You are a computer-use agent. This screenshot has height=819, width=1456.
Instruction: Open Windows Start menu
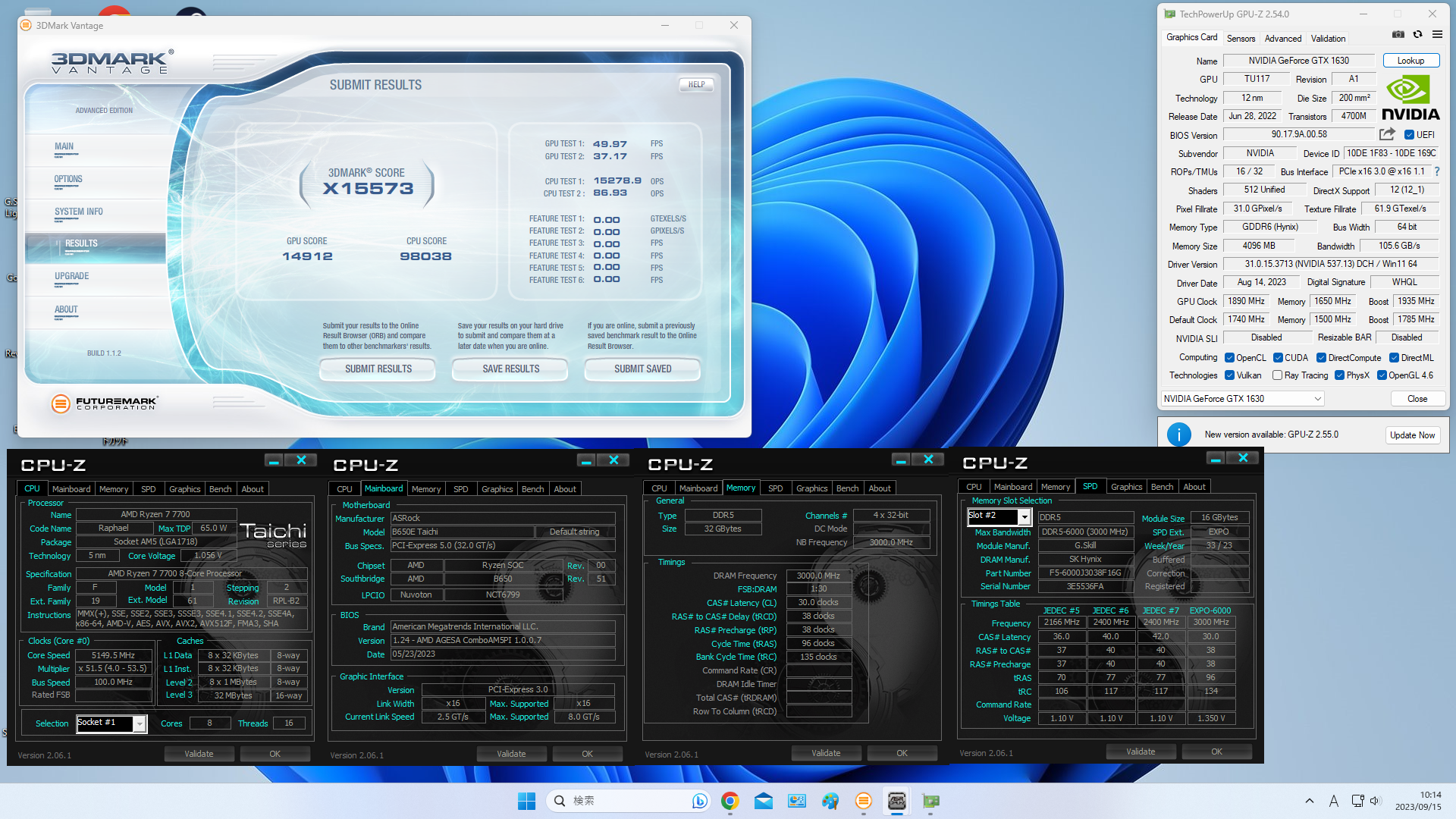click(x=526, y=801)
